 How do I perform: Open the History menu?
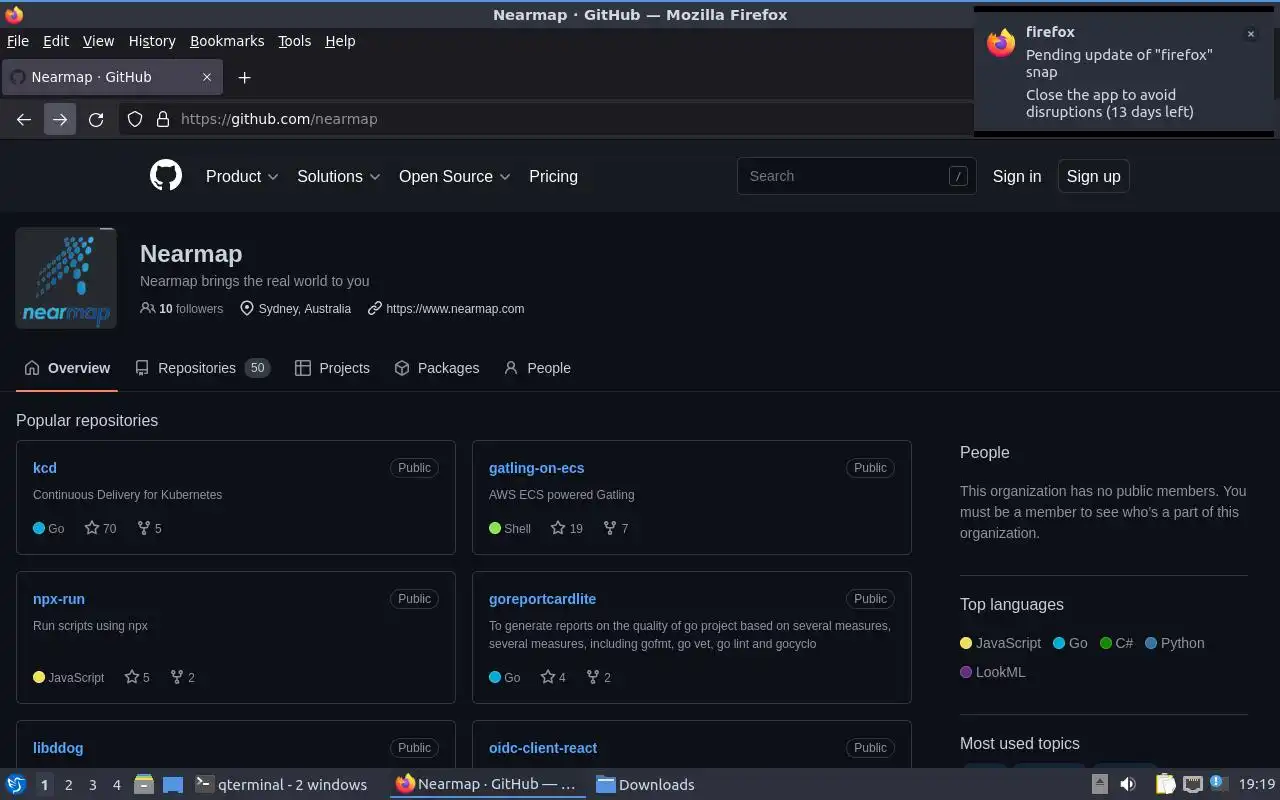click(152, 41)
